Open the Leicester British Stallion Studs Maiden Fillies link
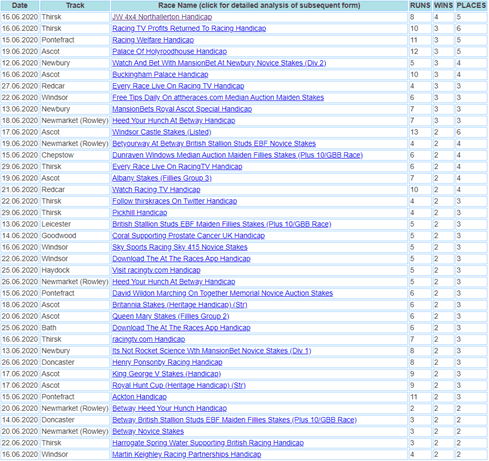This screenshot has width=489, height=461. pos(222,224)
